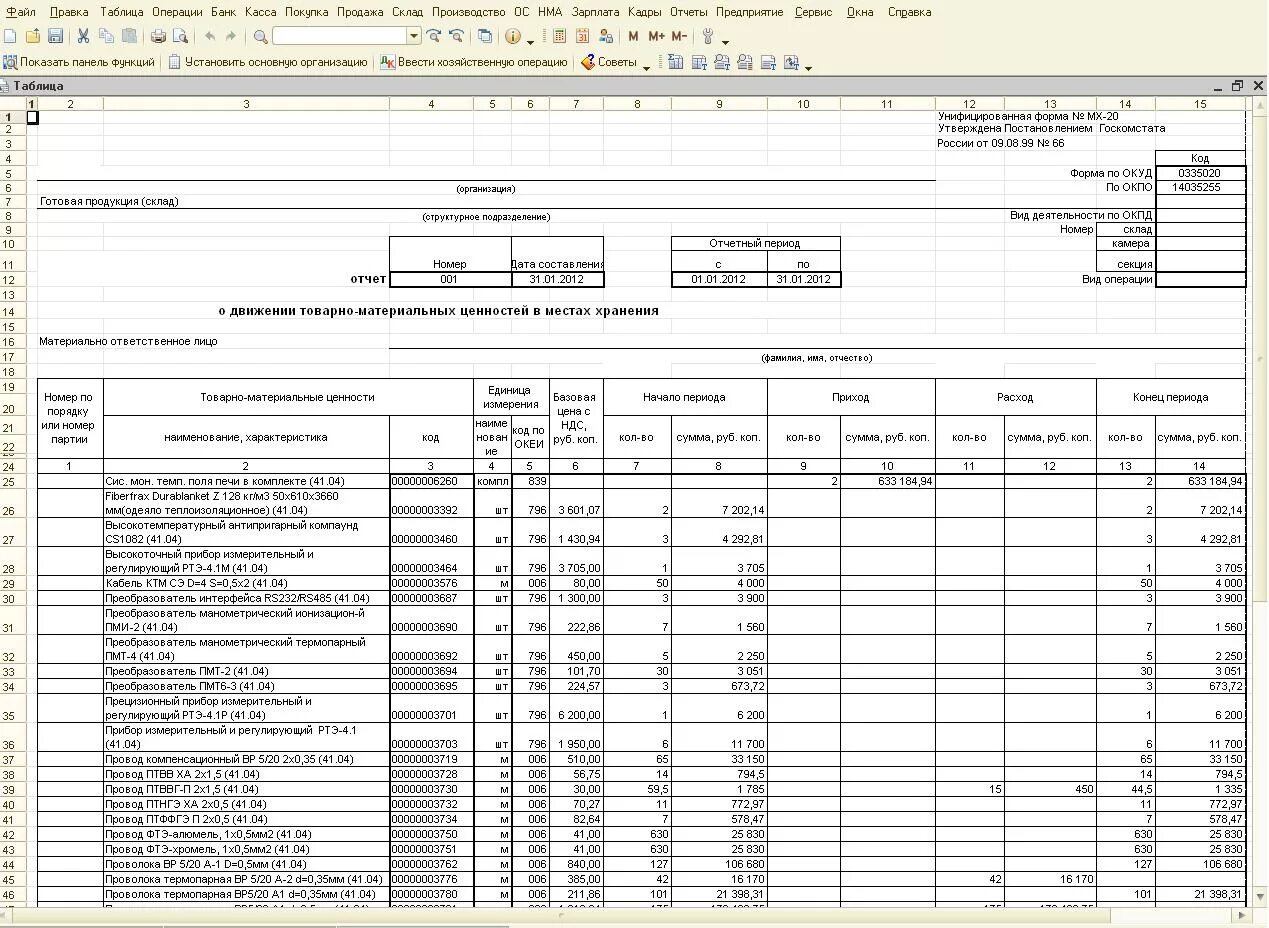Undo the last action with the left arrow
This screenshot has width=1269, height=928.
209,36
